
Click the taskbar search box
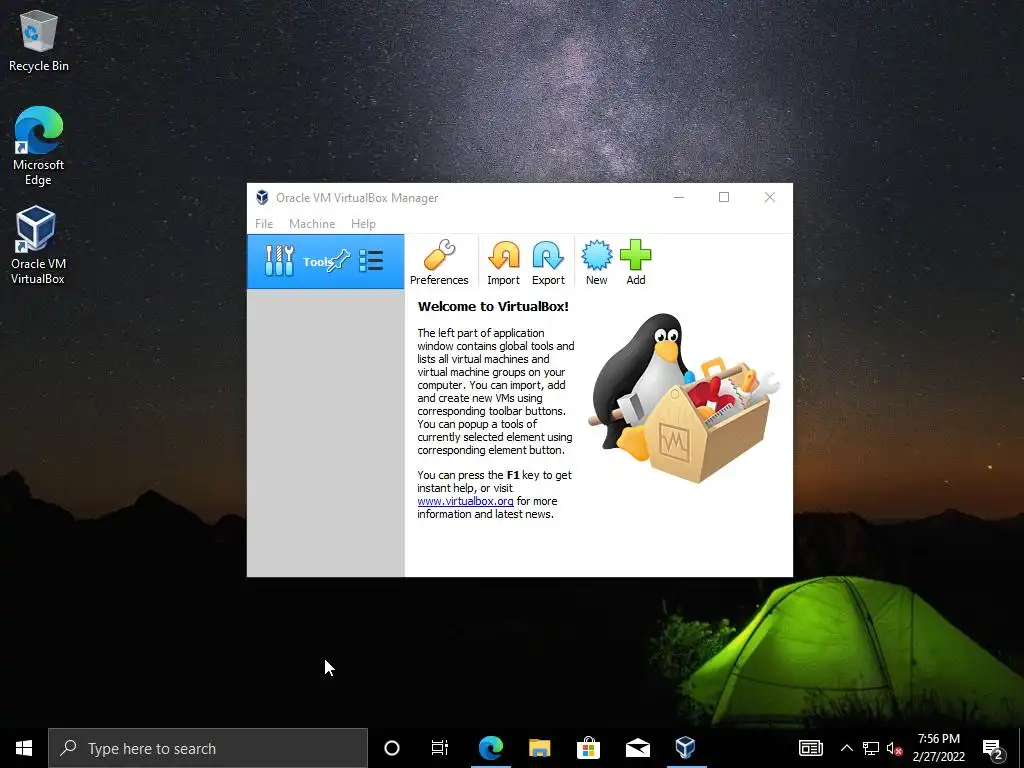[208, 748]
